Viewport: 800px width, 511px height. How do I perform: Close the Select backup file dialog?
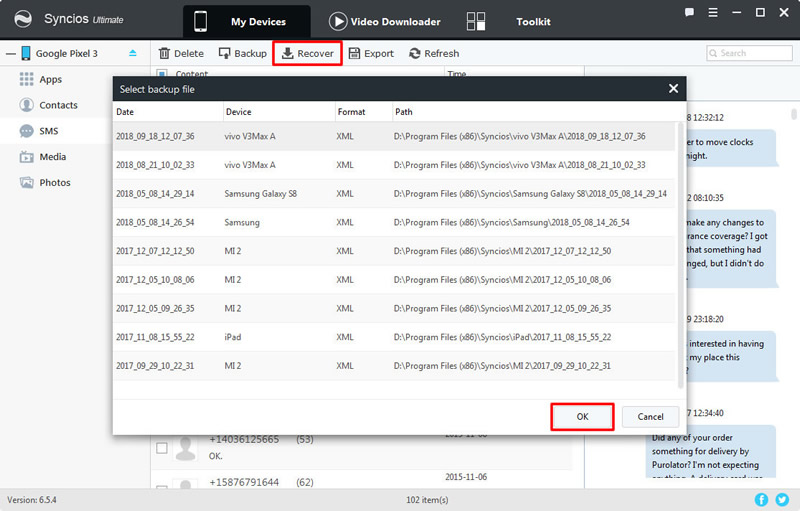tap(673, 89)
